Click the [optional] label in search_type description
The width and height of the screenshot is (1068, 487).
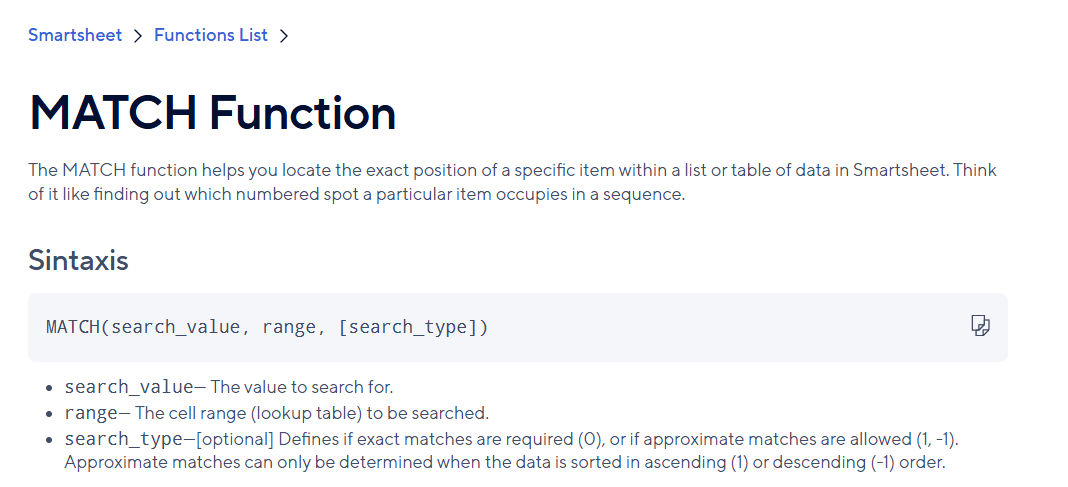coord(235,439)
